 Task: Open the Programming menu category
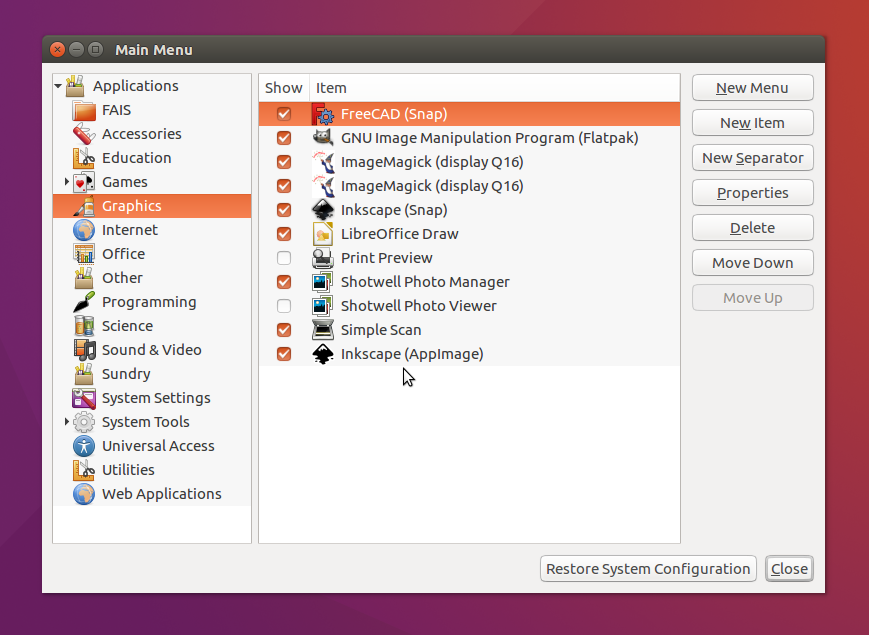(152, 302)
